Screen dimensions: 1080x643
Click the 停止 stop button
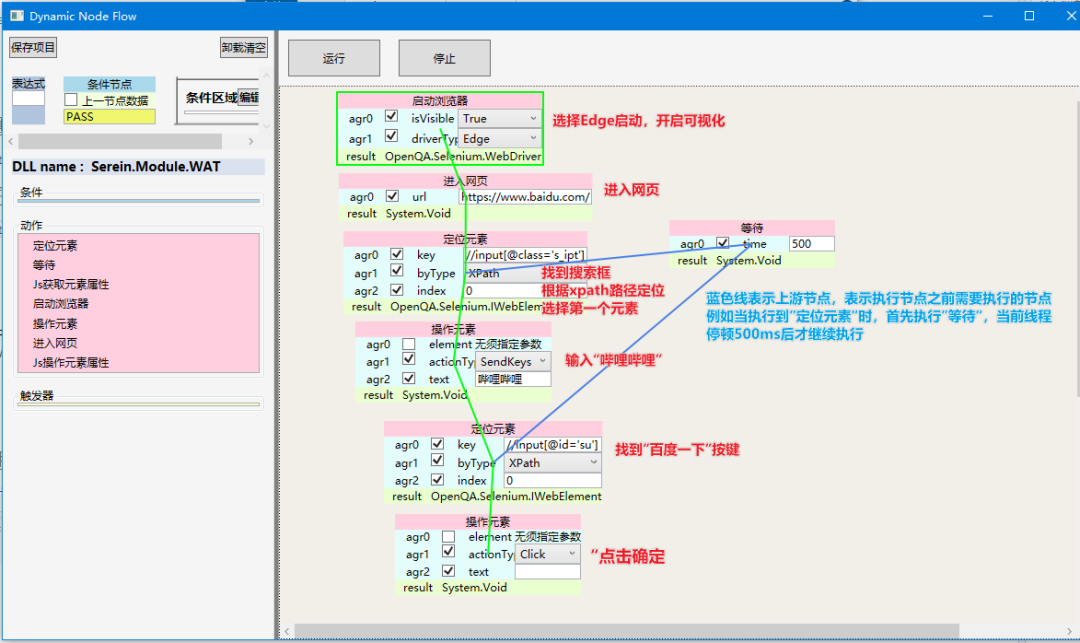444,59
